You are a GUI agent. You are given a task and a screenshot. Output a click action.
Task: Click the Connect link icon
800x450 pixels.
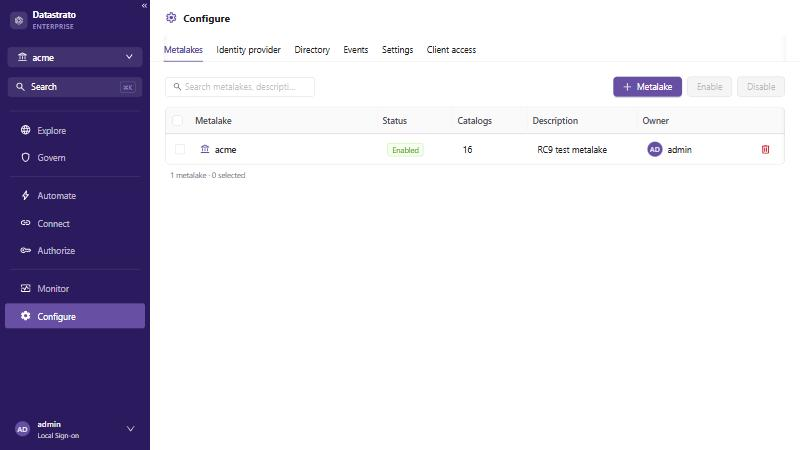[x=26, y=223]
